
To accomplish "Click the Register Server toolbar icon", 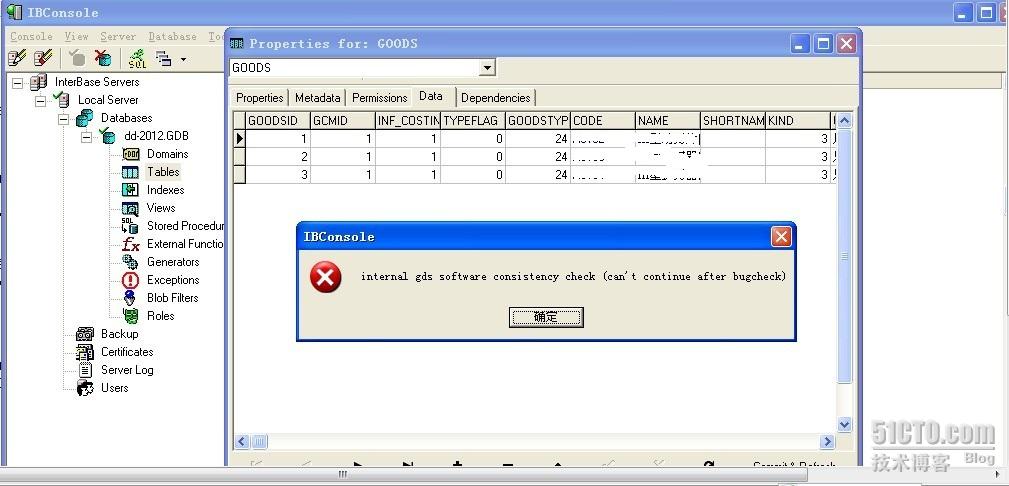I will (17, 59).
